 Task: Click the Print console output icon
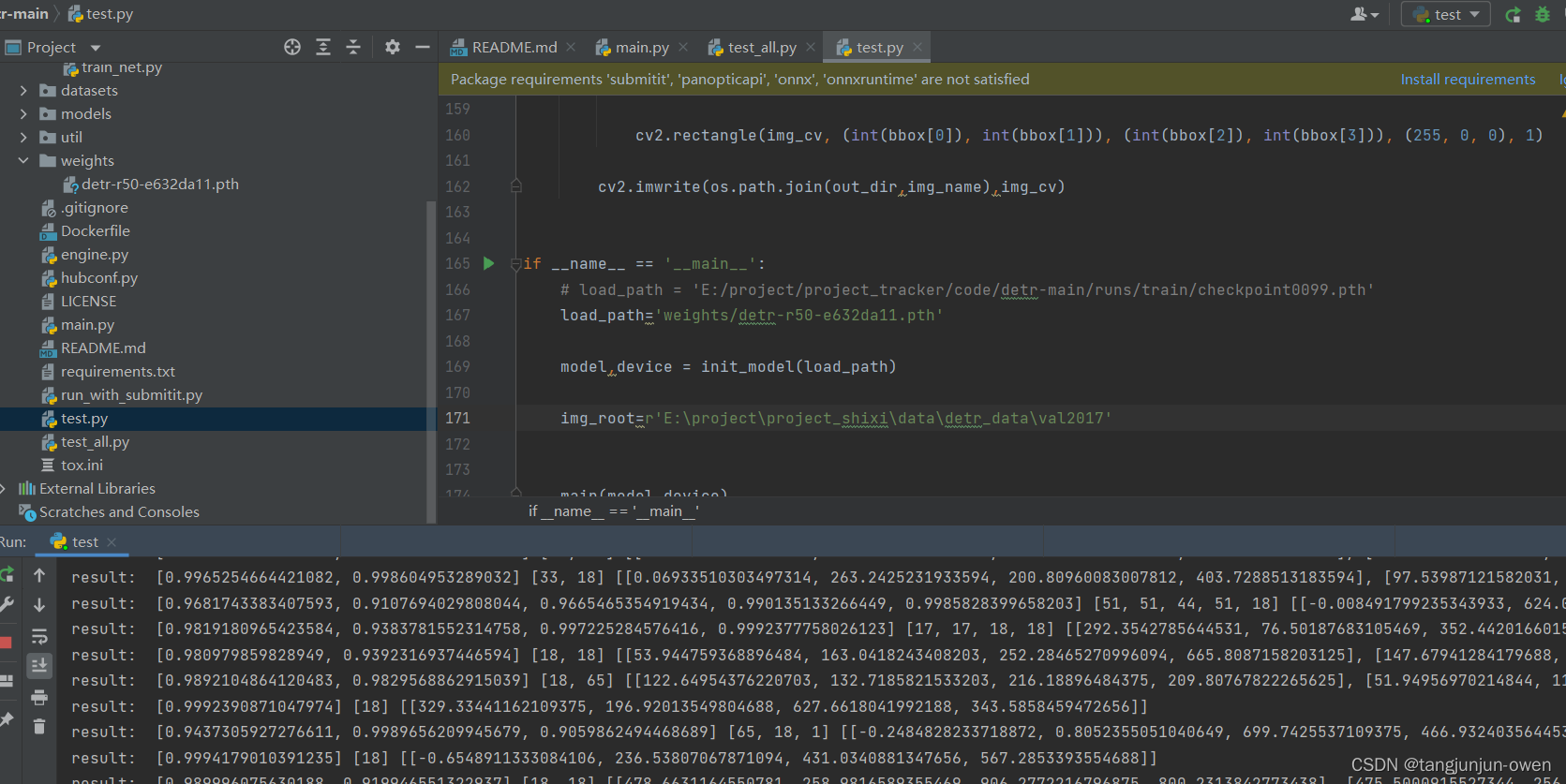39,697
